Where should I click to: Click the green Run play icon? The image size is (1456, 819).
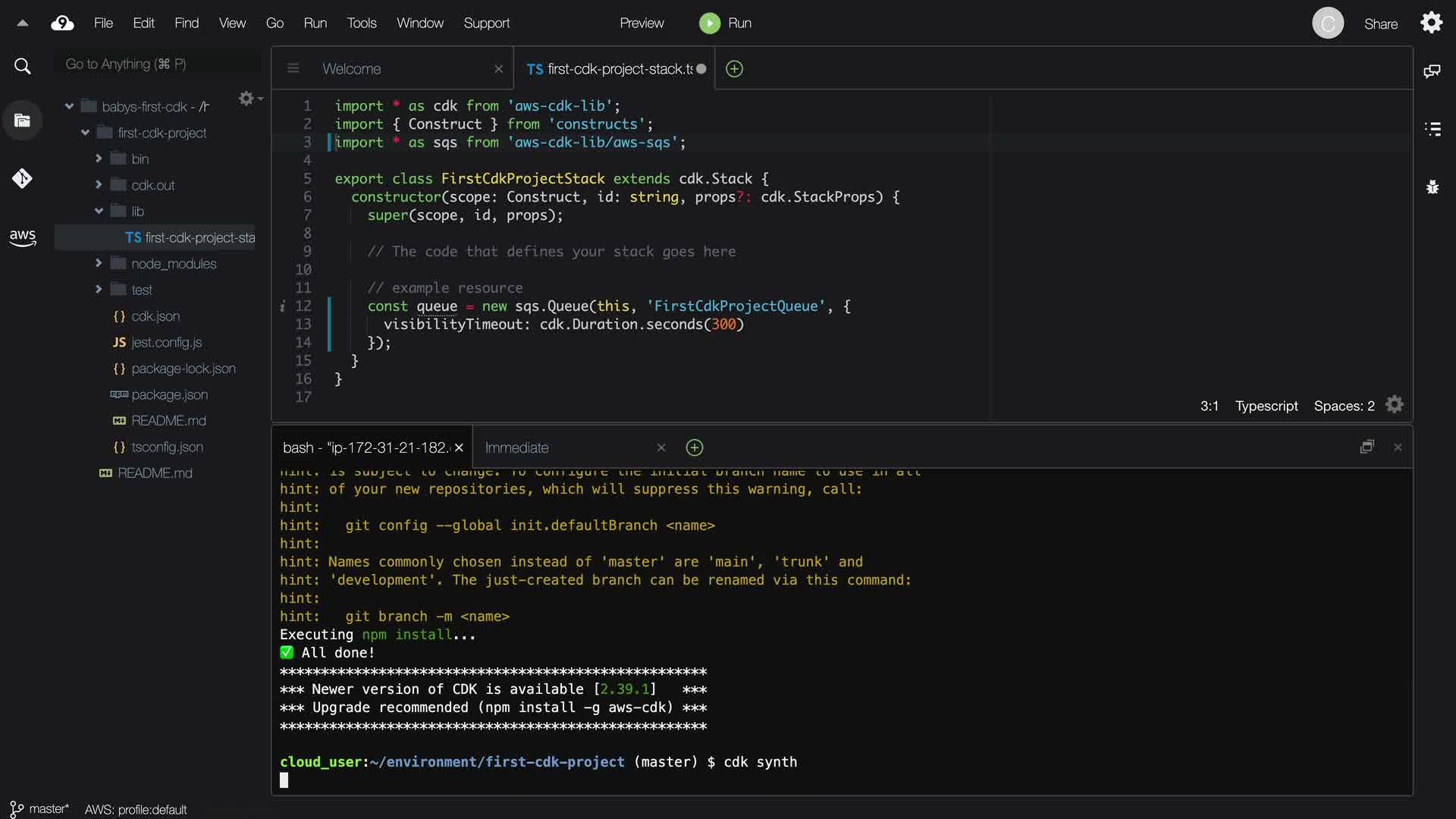click(709, 24)
